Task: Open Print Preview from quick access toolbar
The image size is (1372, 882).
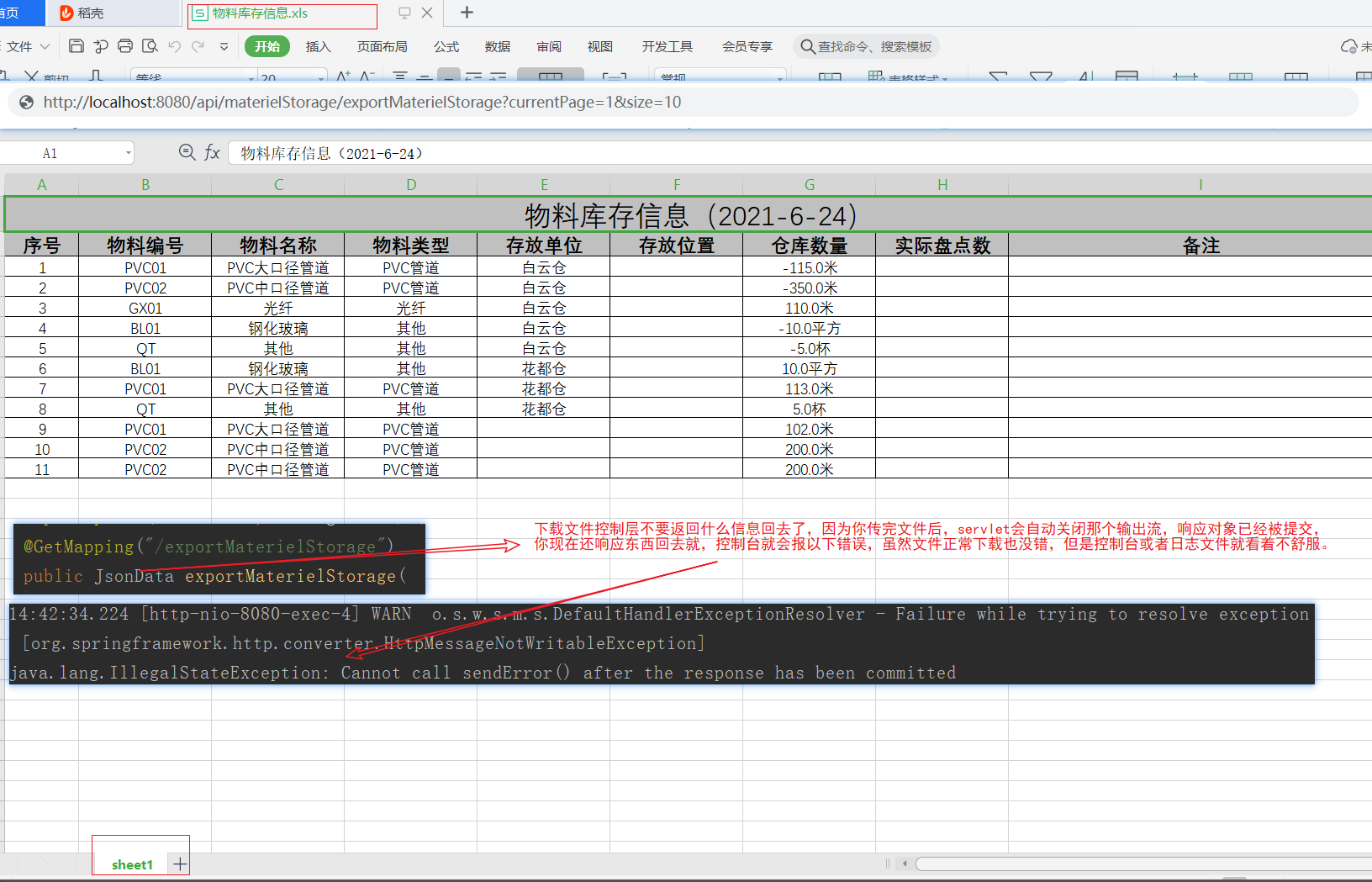Action: 150,46
